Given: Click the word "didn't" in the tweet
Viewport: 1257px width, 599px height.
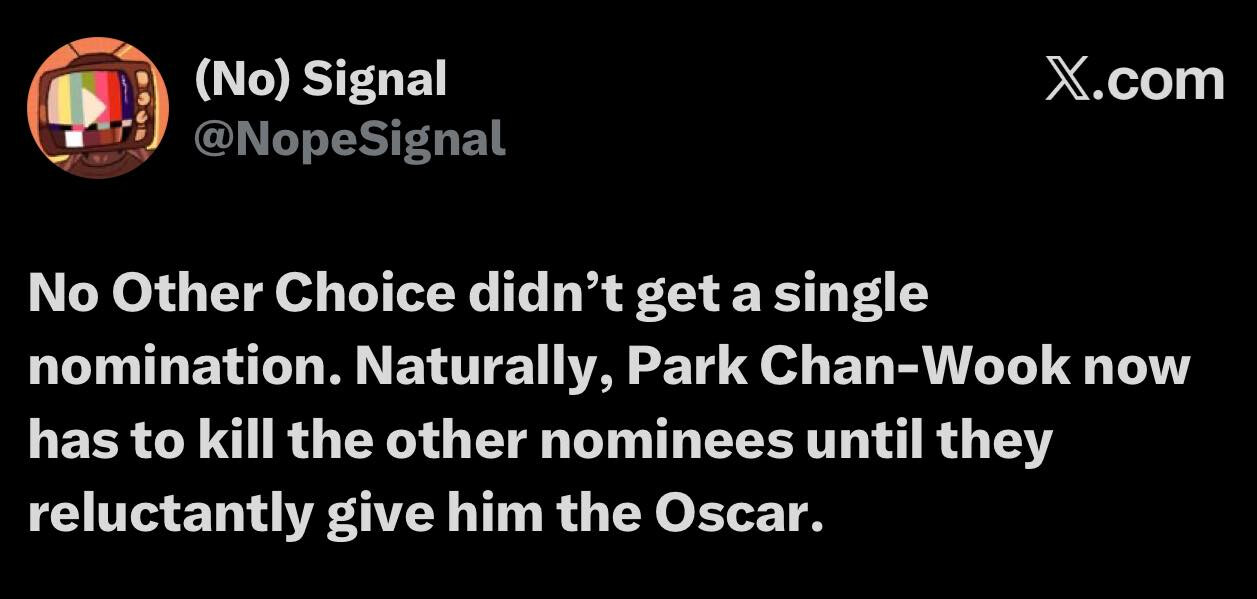Looking at the screenshot, I should [x=560, y=295].
